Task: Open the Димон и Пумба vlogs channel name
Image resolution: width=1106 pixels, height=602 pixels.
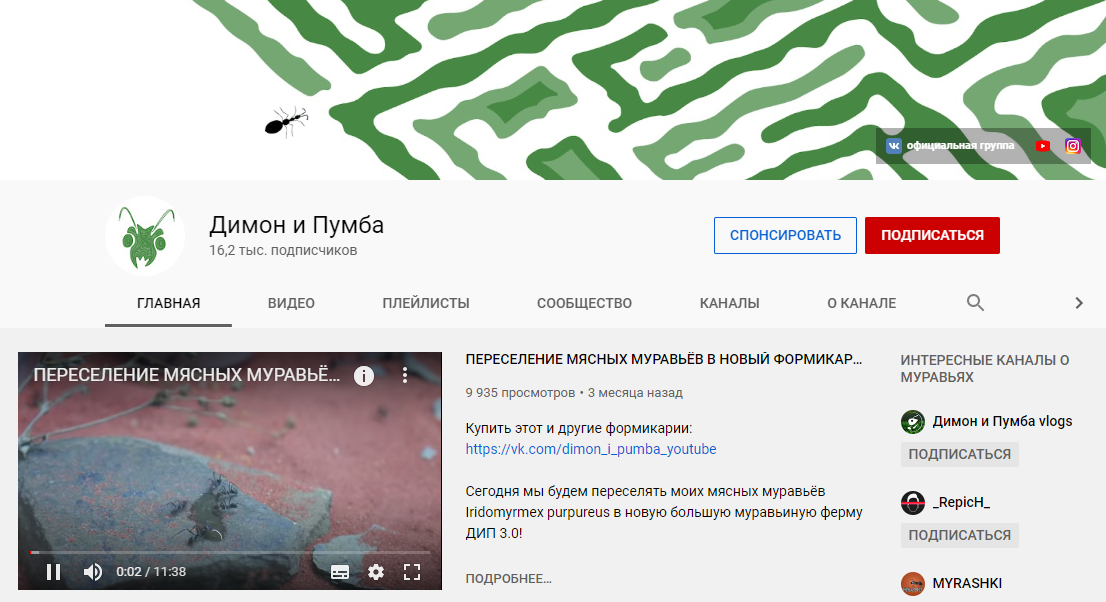Action: 1002,422
